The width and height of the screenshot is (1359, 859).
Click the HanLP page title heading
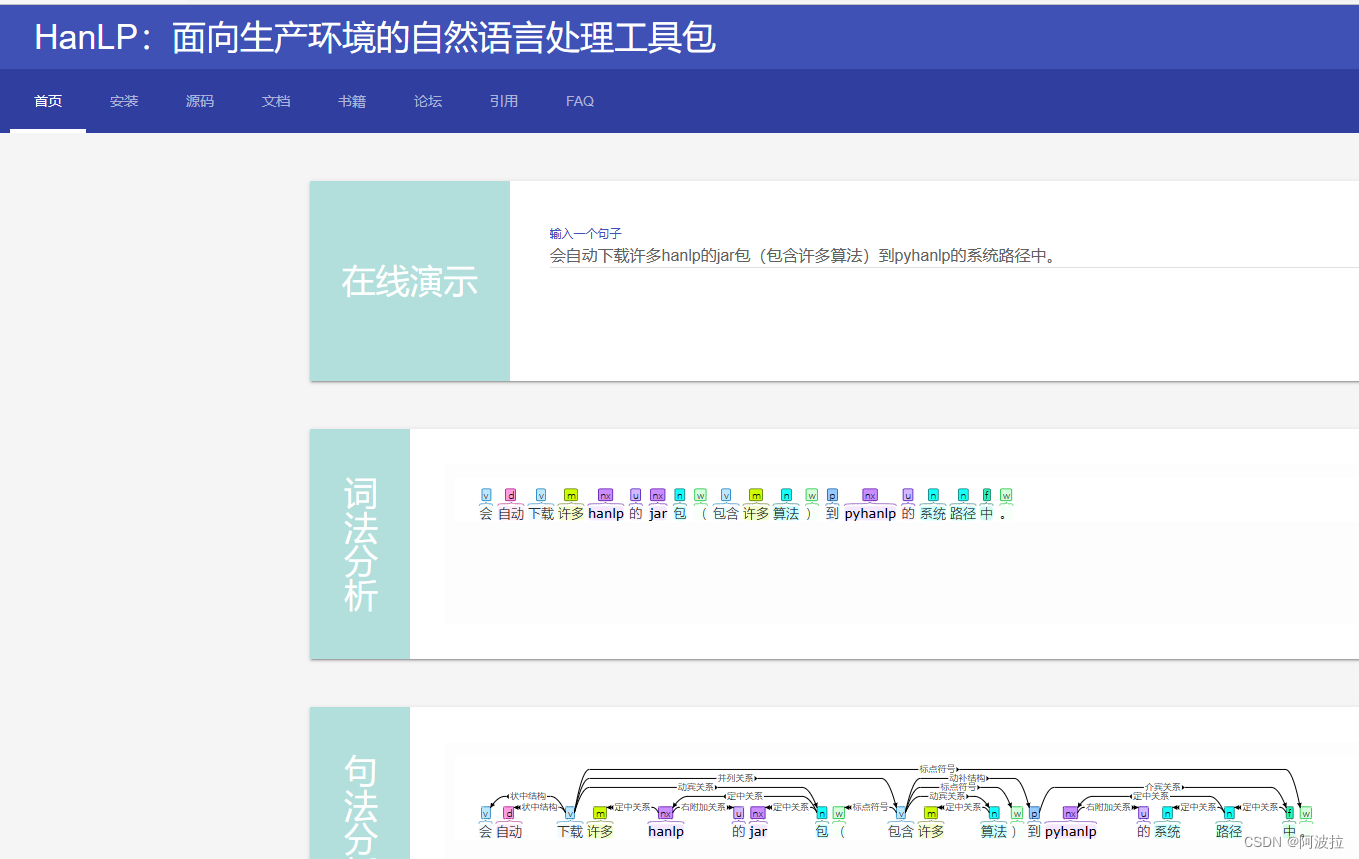coord(375,38)
